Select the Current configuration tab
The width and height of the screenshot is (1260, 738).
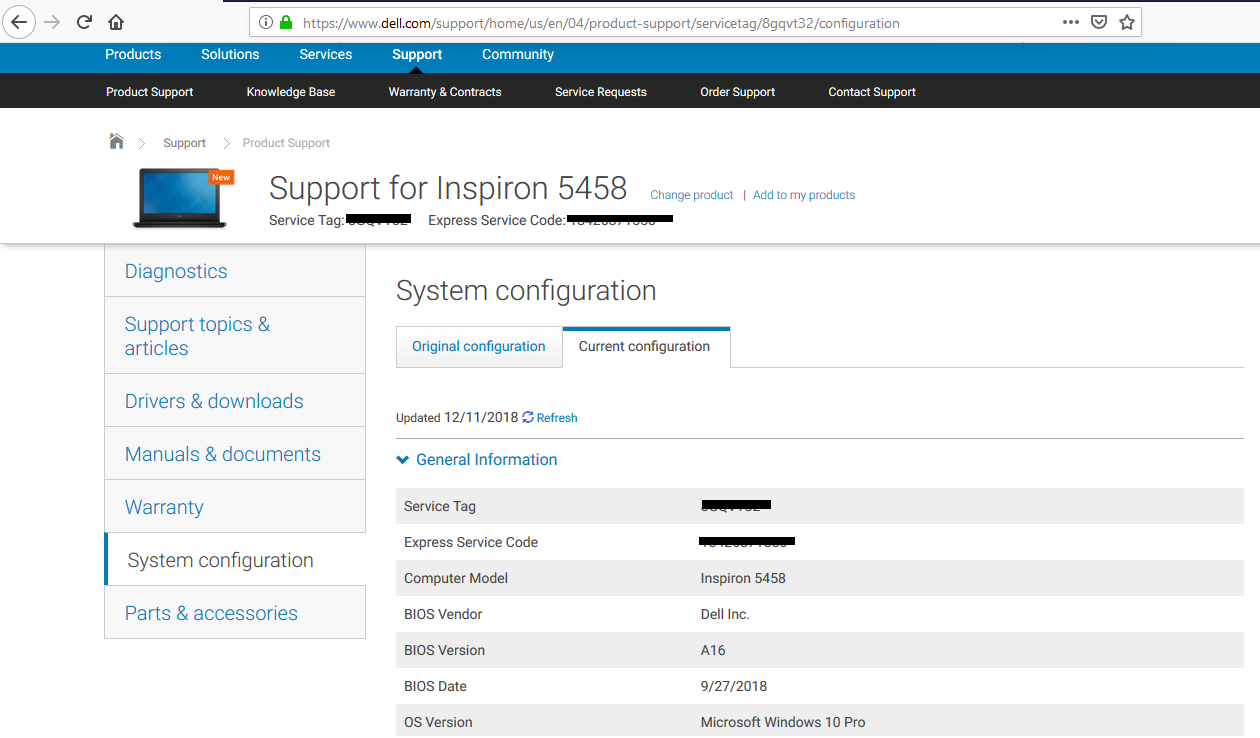[x=645, y=347]
